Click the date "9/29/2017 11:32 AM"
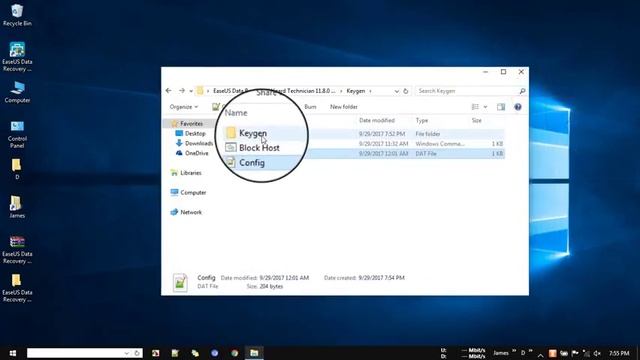The height and width of the screenshot is (360, 640). [x=383, y=144]
